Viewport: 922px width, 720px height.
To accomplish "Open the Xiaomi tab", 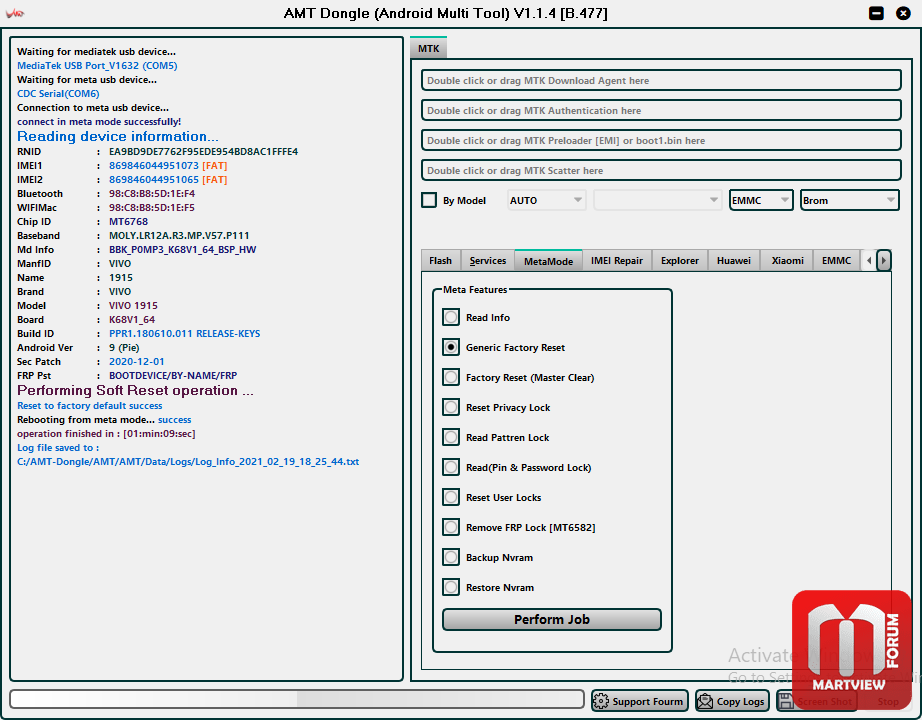I will coord(787,261).
